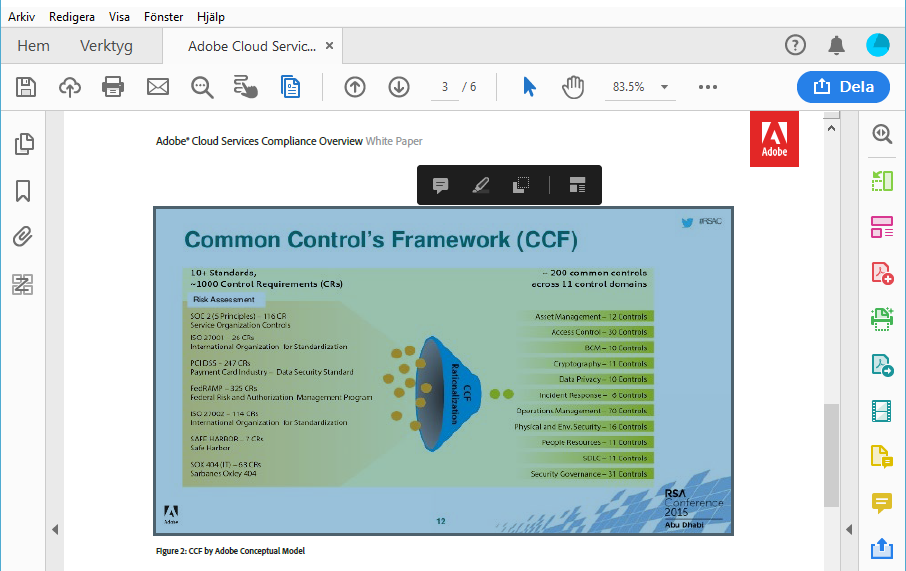Viewport: 906px width, 571px height.
Task: Open the bookmarks panel
Action: [x=23, y=191]
